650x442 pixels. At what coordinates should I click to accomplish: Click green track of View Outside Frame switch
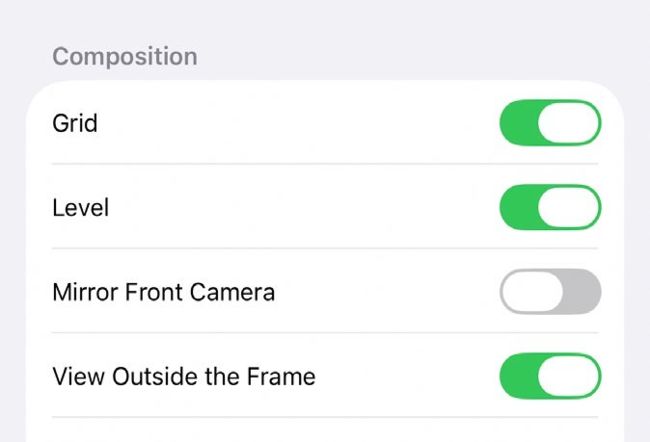[518, 376]
